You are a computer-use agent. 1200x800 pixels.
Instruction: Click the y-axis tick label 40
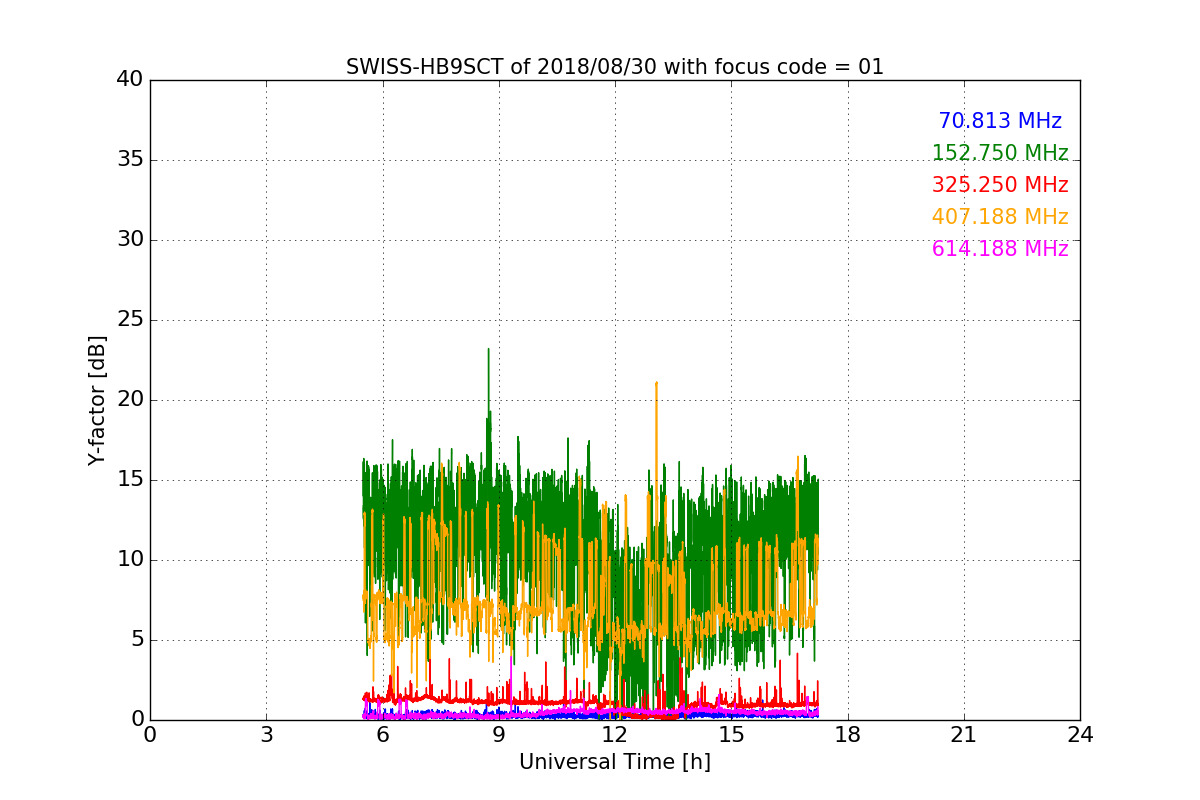click(130, 80)
